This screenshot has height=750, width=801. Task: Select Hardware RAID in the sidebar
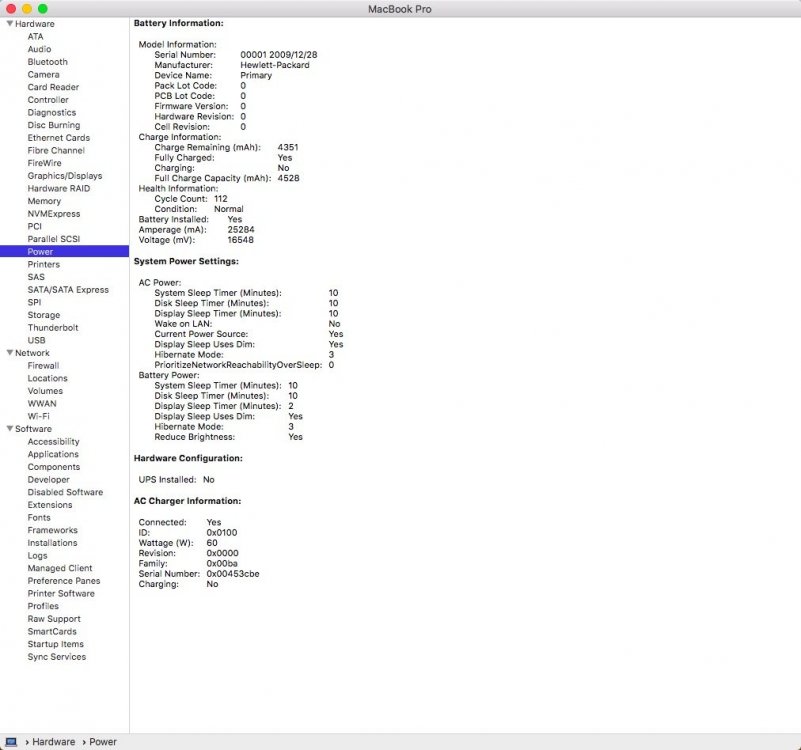pos(59,189)
